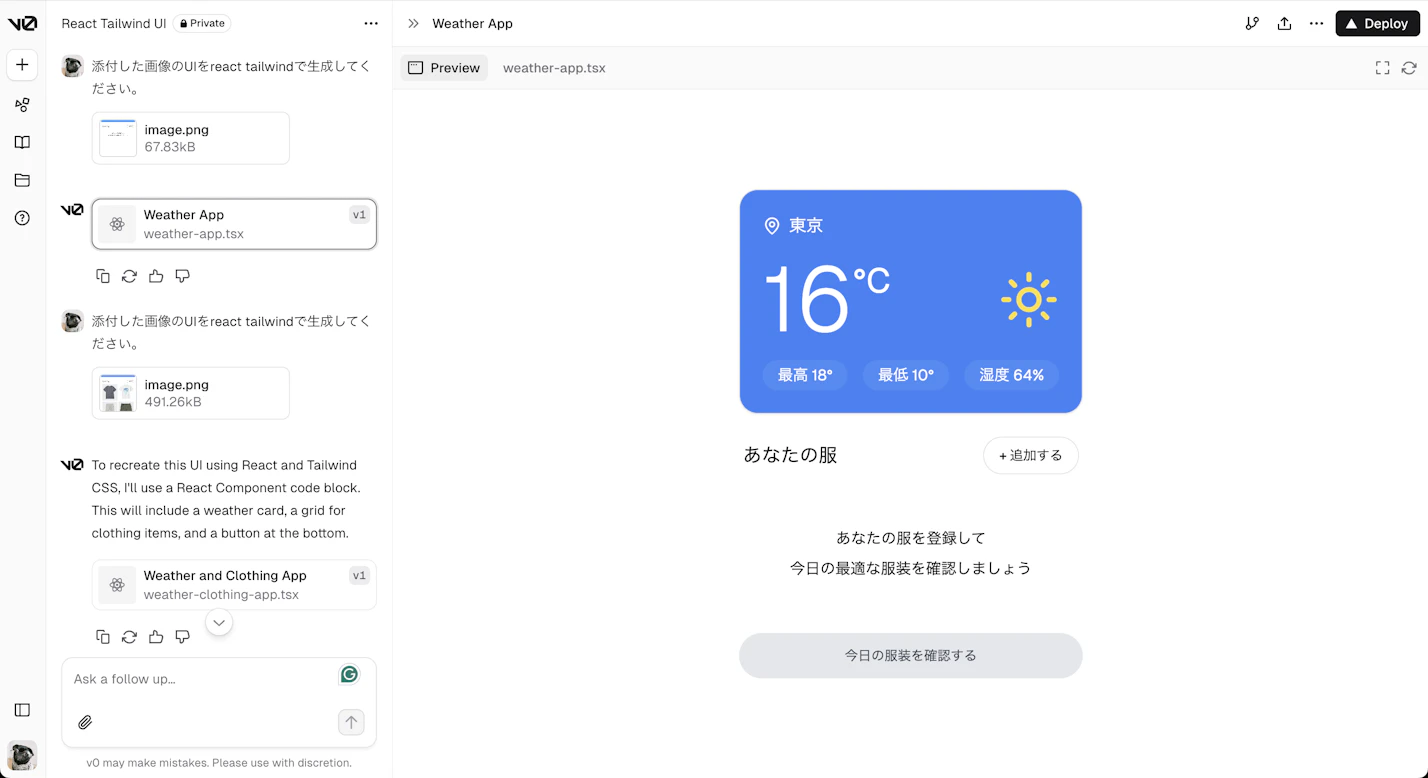Click the share upload icon near Deploy

(x=1284, y=23)
